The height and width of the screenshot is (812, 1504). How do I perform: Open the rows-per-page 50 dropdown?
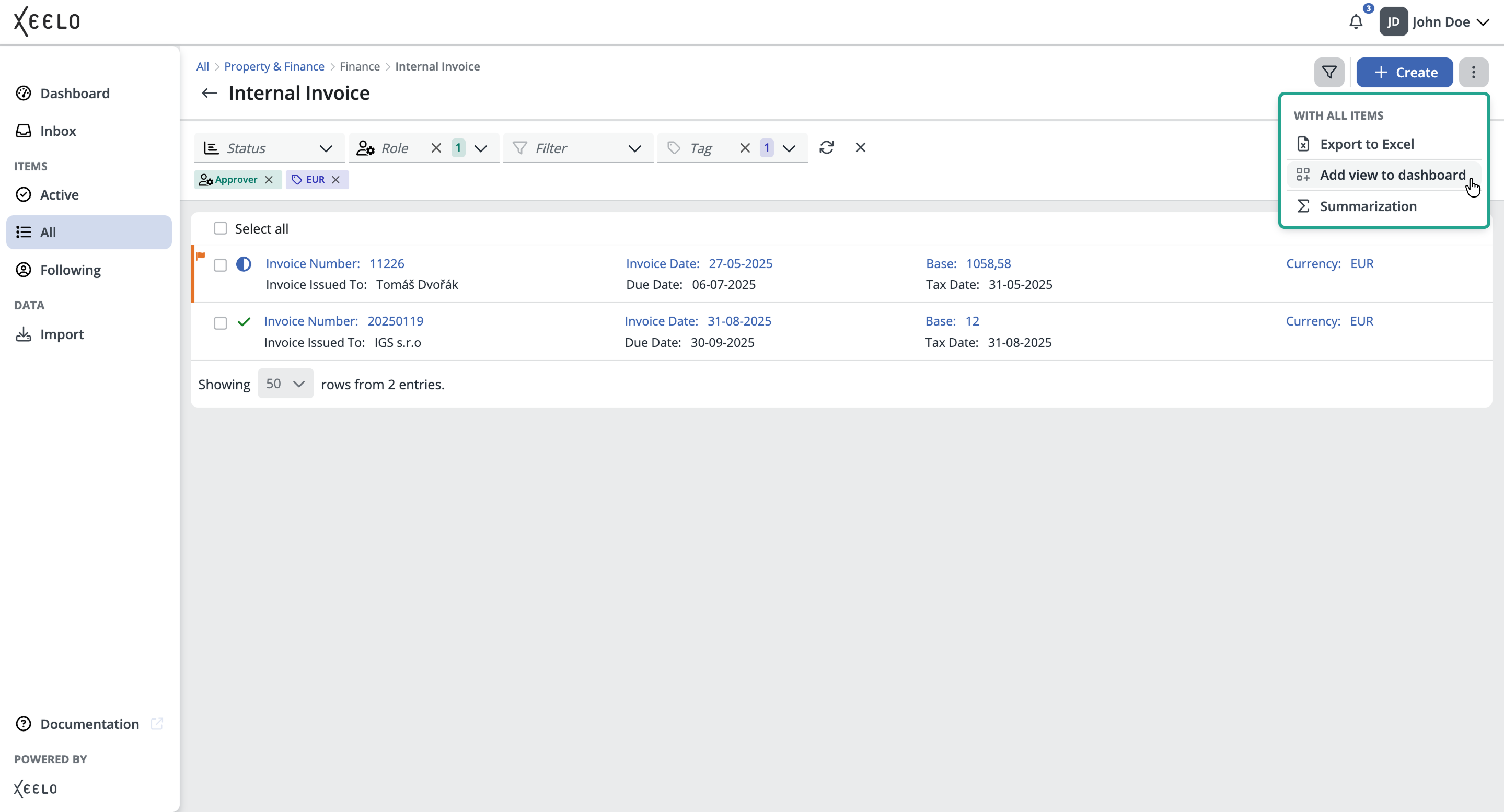tap(285, 384)
